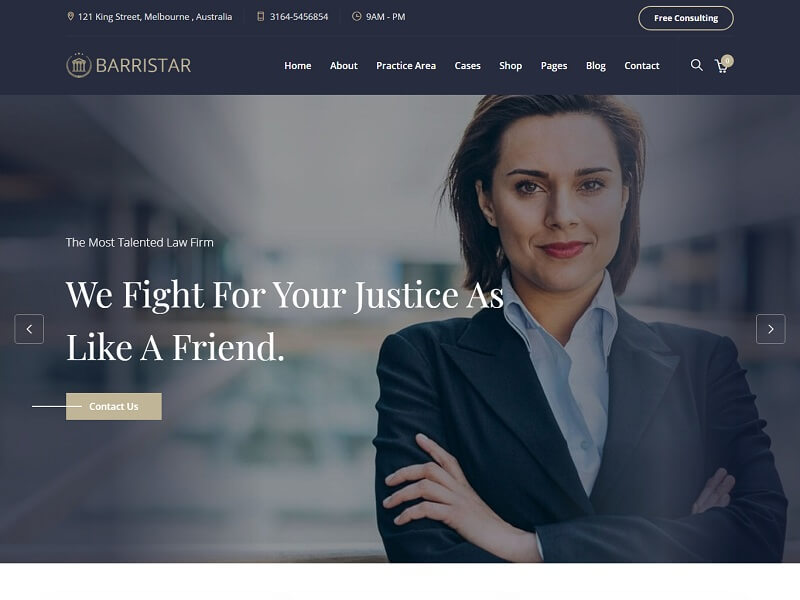
Task: Click the phone icon beside the number
Action: coord(260,16)
